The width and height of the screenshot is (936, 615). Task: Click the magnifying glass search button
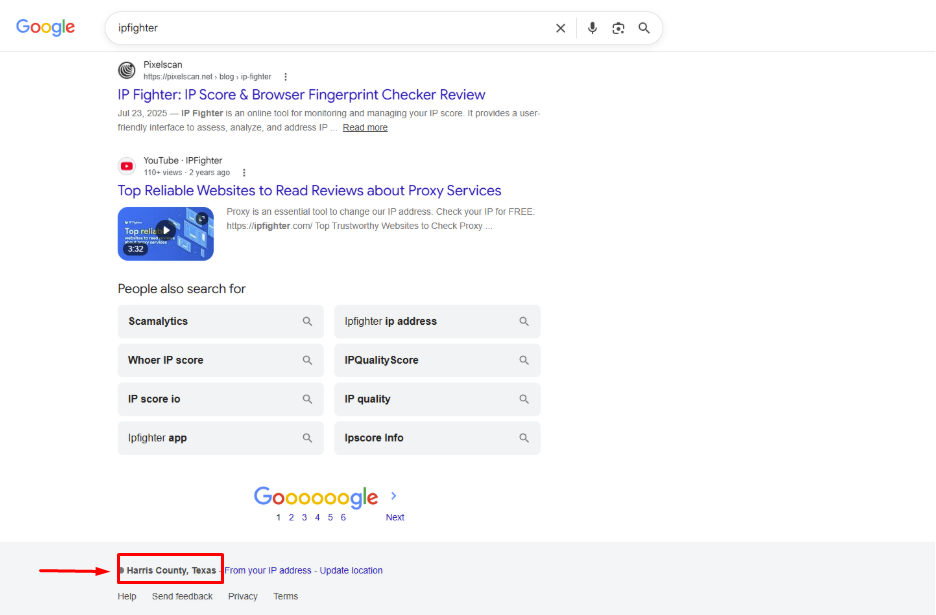(644, 28)
